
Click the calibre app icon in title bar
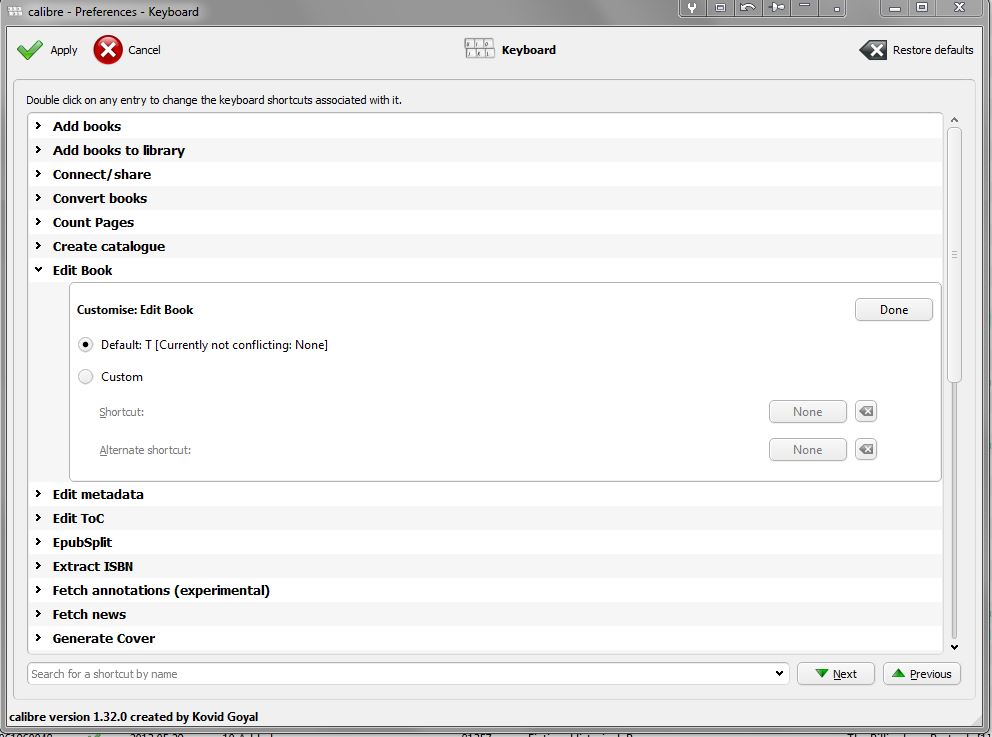[15, 11]
